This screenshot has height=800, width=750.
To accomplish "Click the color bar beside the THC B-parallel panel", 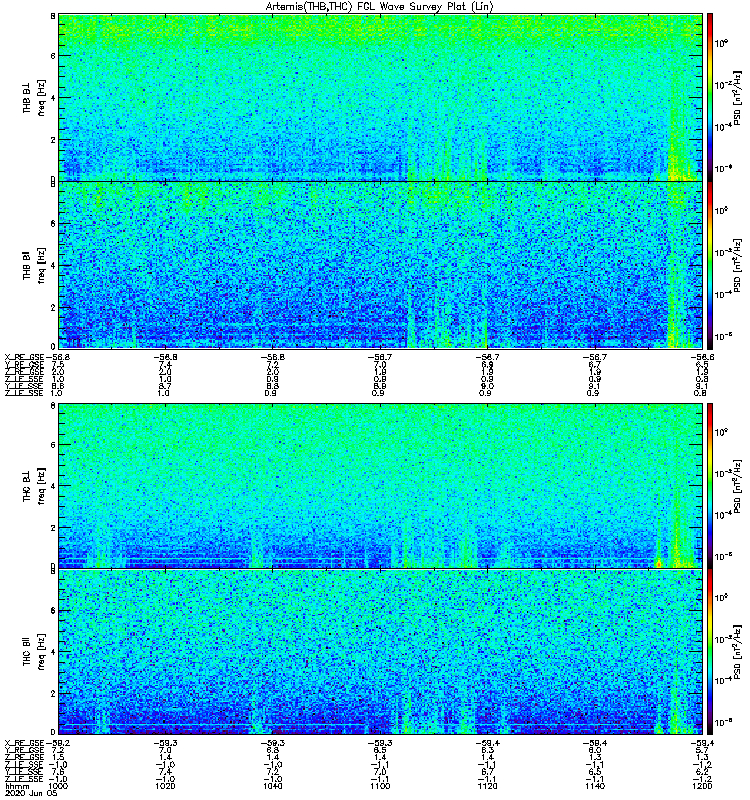I will [x=710, y=652].
